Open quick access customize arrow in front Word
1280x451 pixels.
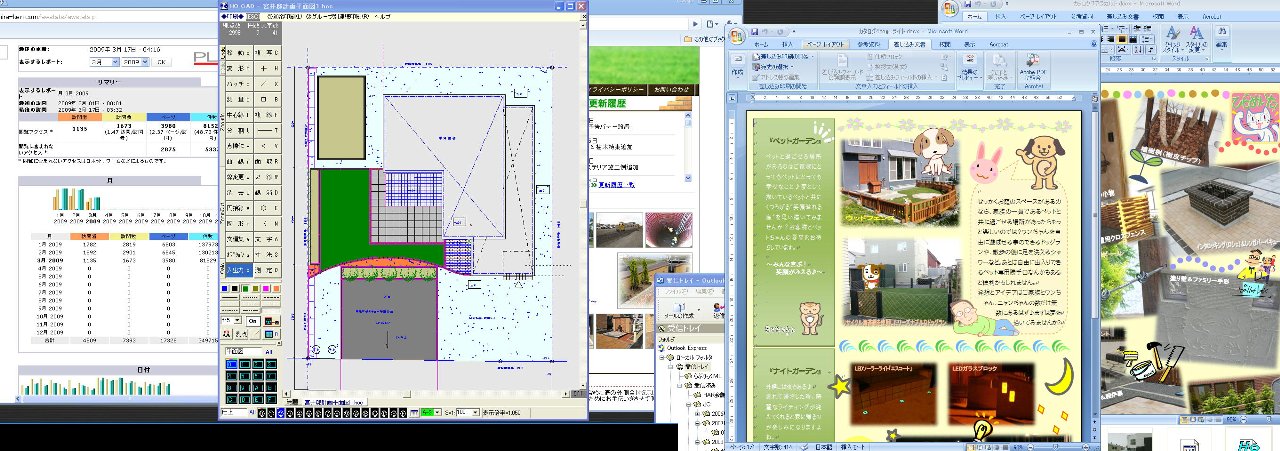(793, 32)
